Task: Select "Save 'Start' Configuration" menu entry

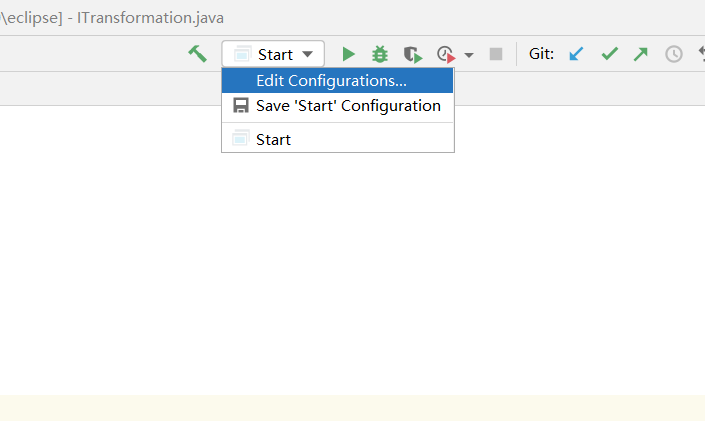Action: (347, 106)
